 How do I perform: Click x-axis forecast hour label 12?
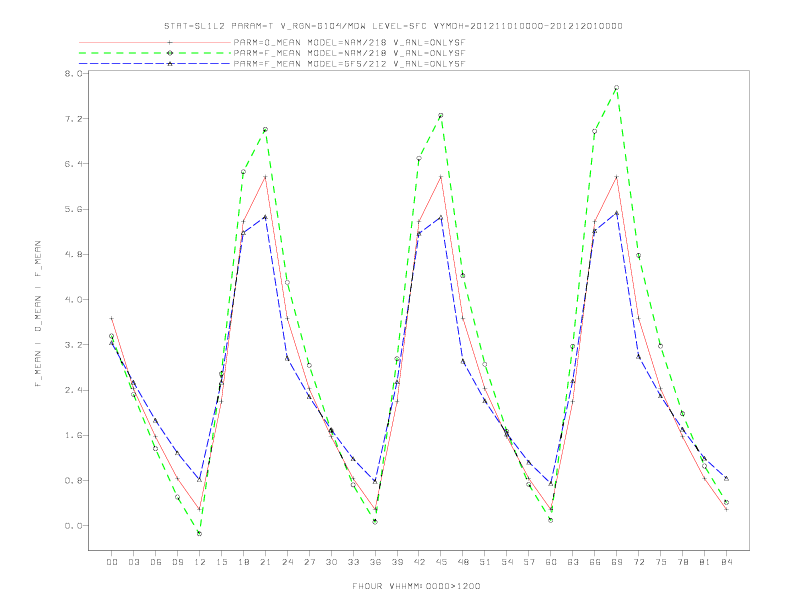[200, 562]
